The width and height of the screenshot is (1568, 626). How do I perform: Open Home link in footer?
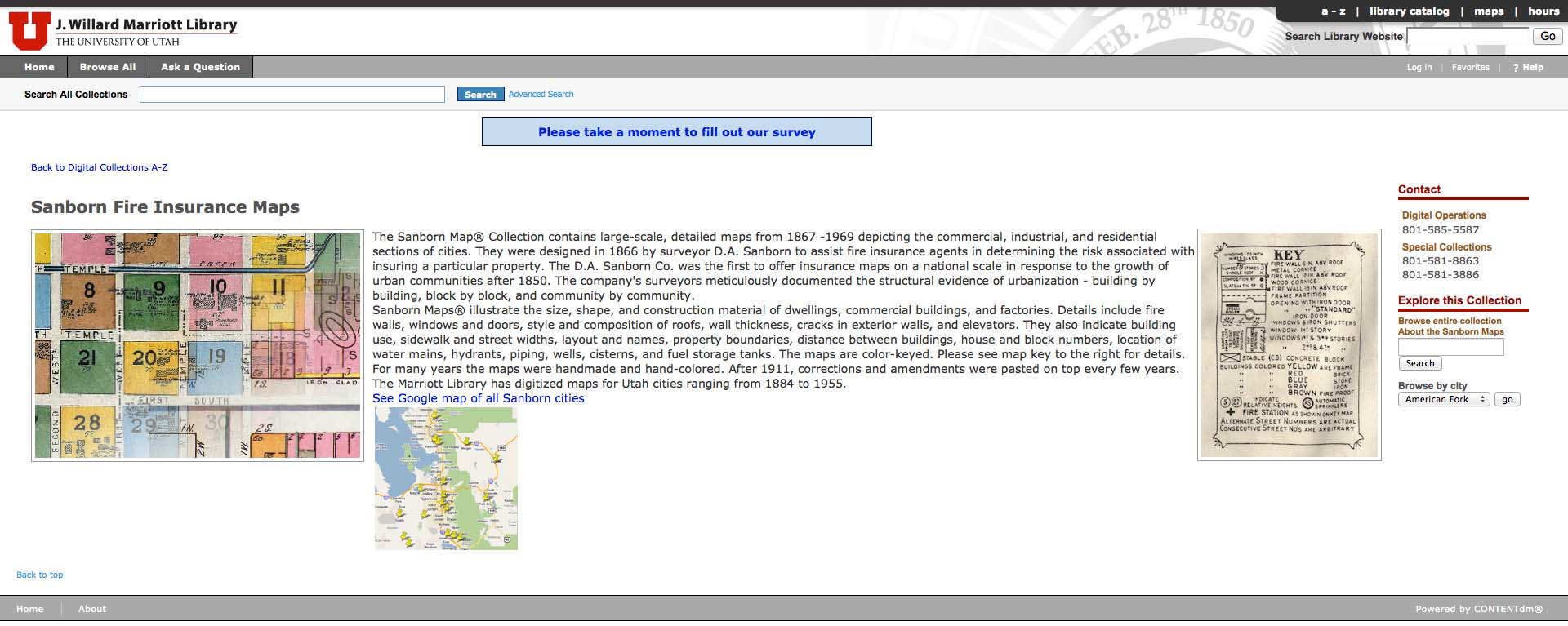point(30,609)
